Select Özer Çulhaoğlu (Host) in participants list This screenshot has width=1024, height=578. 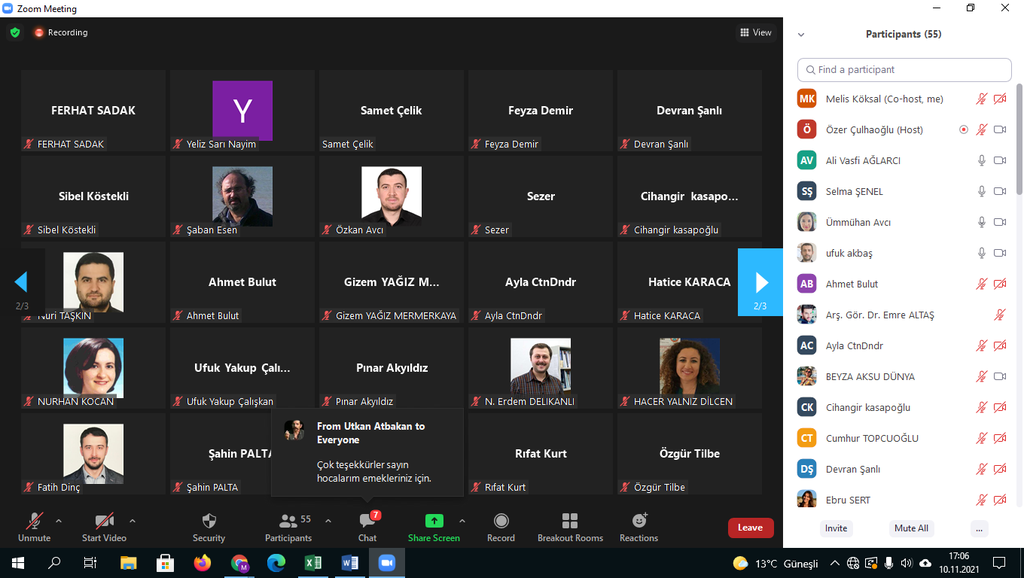coord(903,129)
